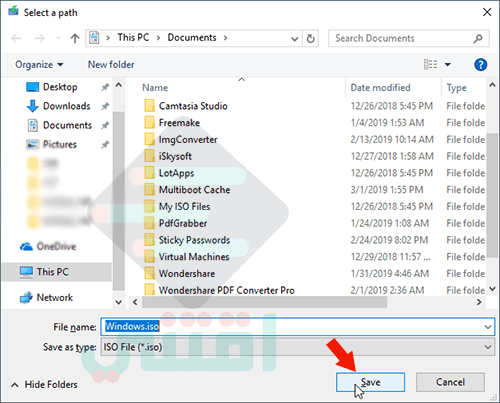Click the file list scroll down arrow
The image size is (500, 403).
tap(492, 289)
